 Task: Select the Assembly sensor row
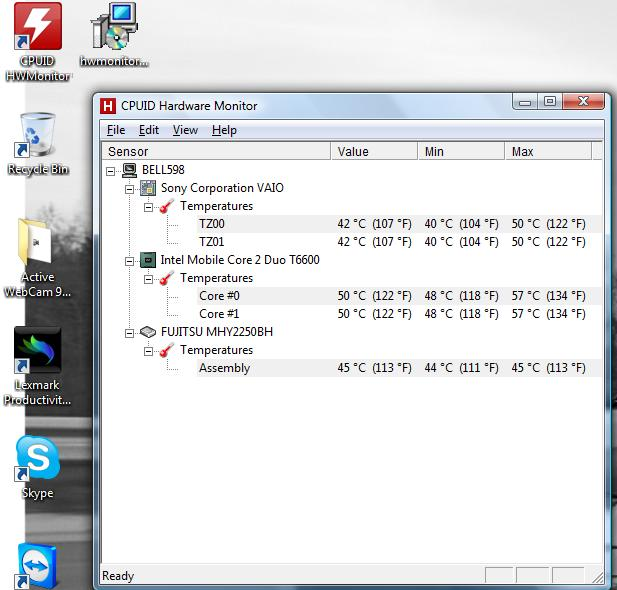point(399,368)
